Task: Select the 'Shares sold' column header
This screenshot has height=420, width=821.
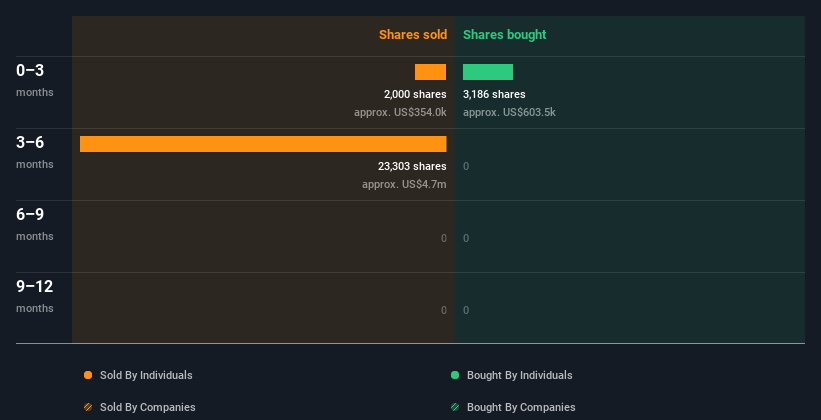Action: 413,35
